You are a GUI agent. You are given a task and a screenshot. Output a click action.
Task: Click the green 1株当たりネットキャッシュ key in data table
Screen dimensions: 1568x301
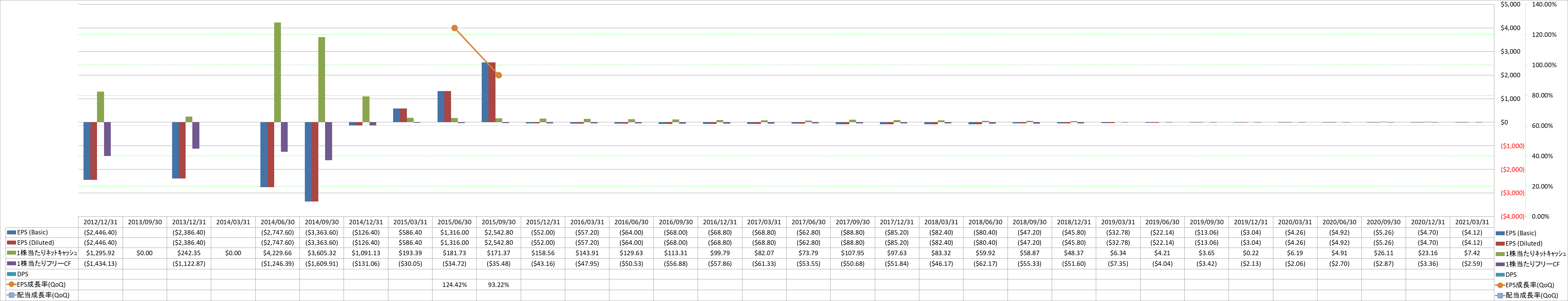click(x=11, y=253)
